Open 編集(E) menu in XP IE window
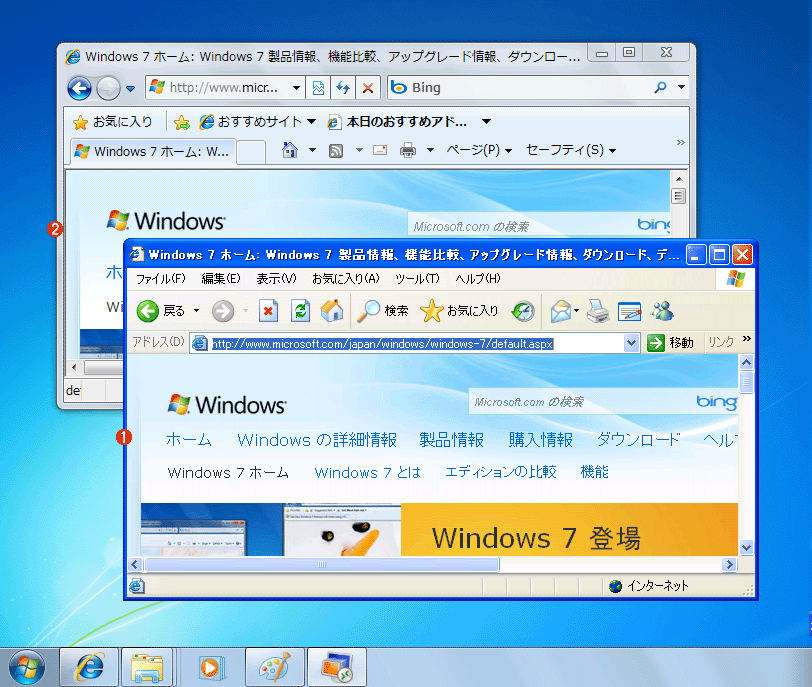Image resolution: width=812 pixels, height=687 pixels. tap(221, 279)
